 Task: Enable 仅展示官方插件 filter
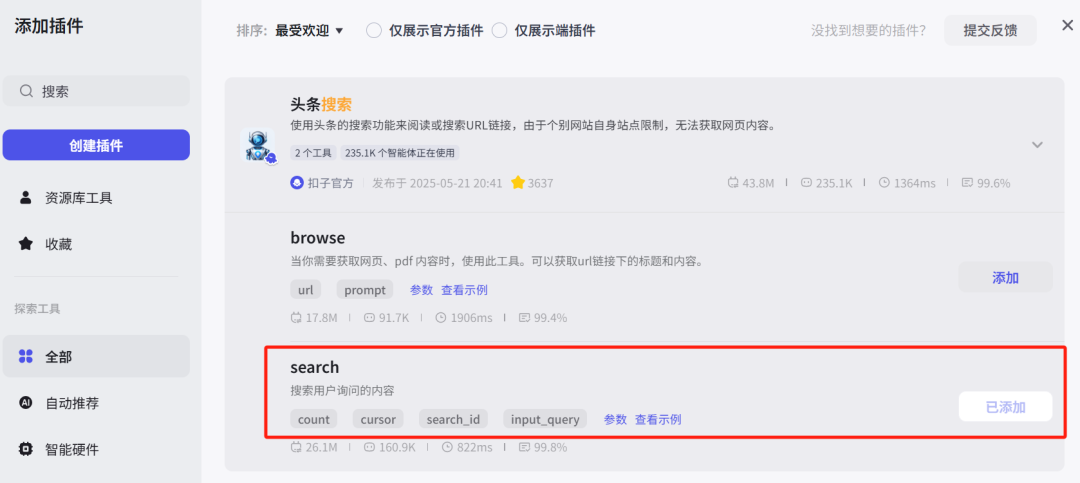(374, 30)
